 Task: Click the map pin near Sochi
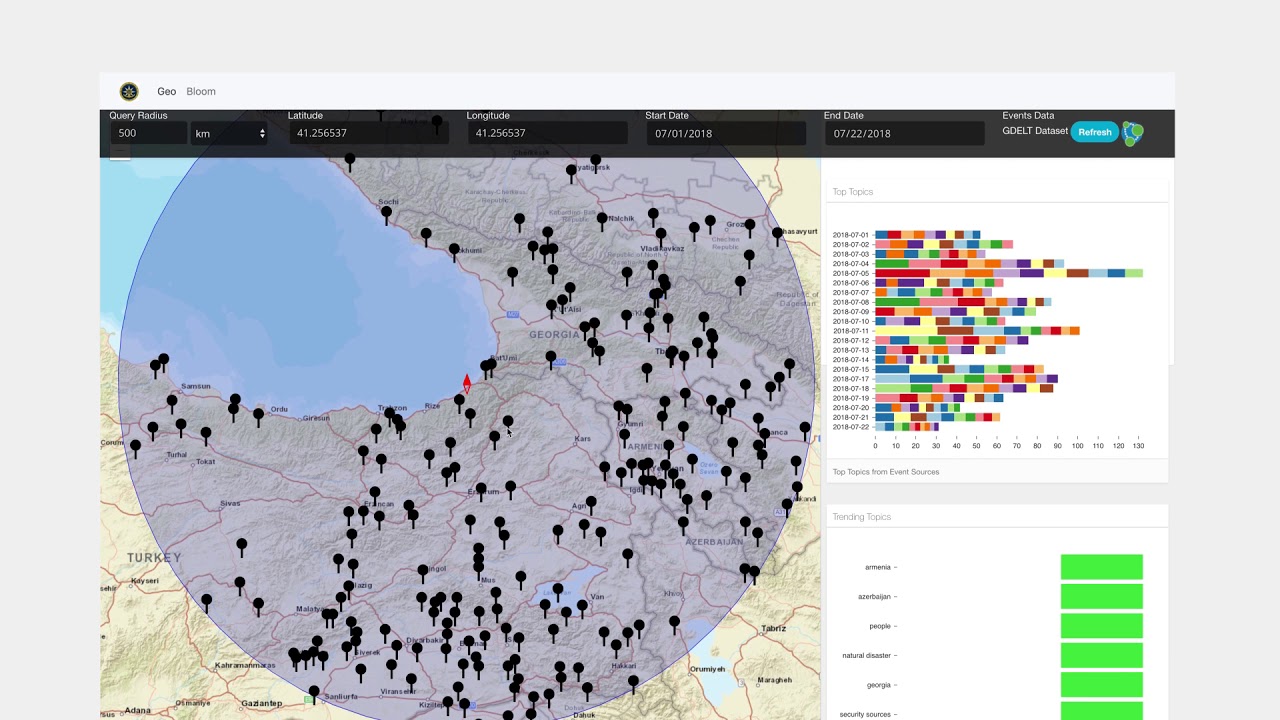(386, 213)
